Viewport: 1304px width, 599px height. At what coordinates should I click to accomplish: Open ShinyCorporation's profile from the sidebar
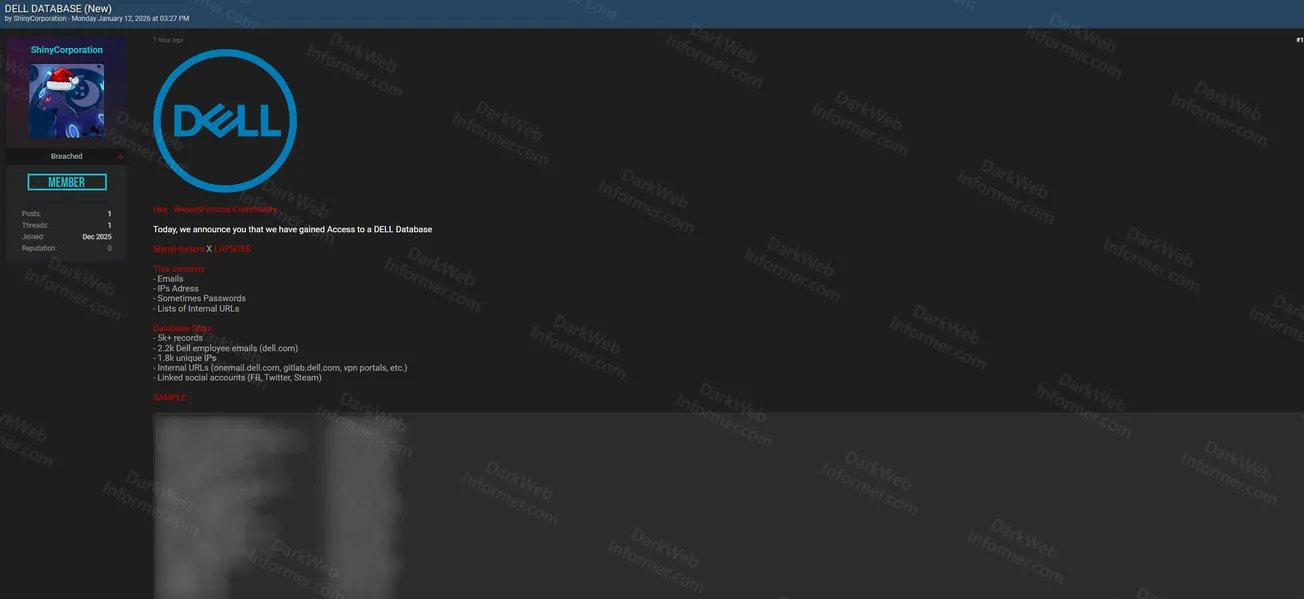66,49
